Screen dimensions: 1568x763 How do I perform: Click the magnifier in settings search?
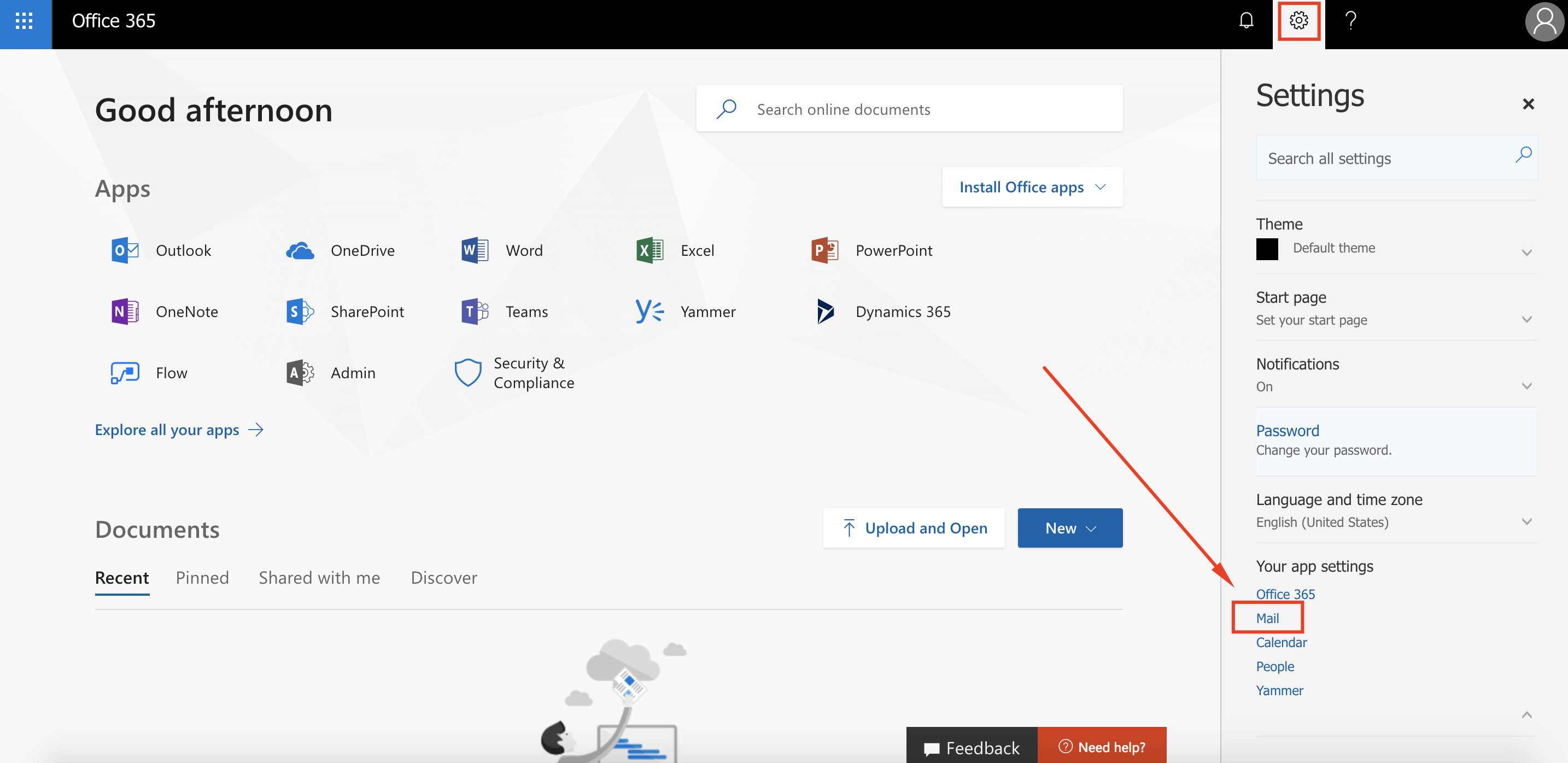[x=1523, y=155]
